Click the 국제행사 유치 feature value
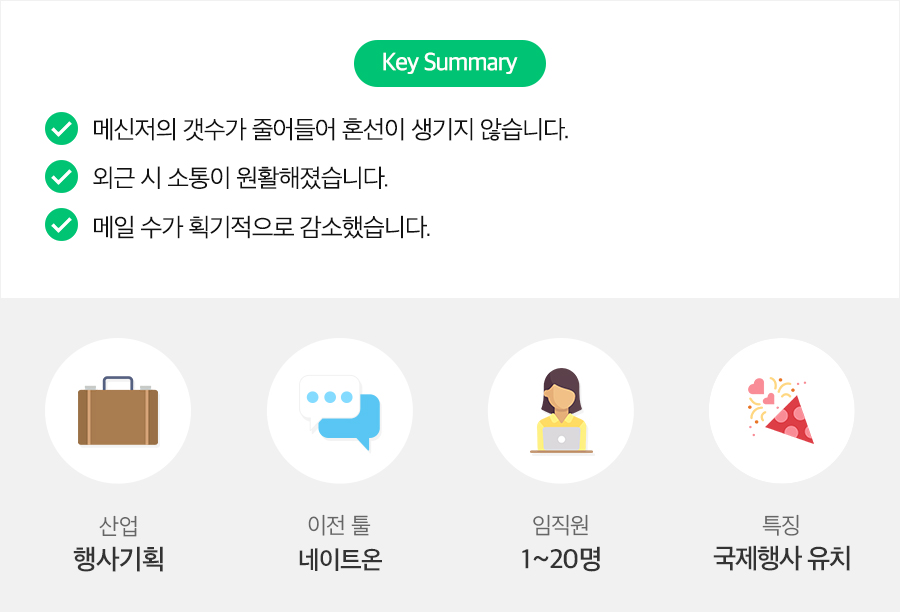The height and width of the screenshot is (612, 900). pos(782,558)
